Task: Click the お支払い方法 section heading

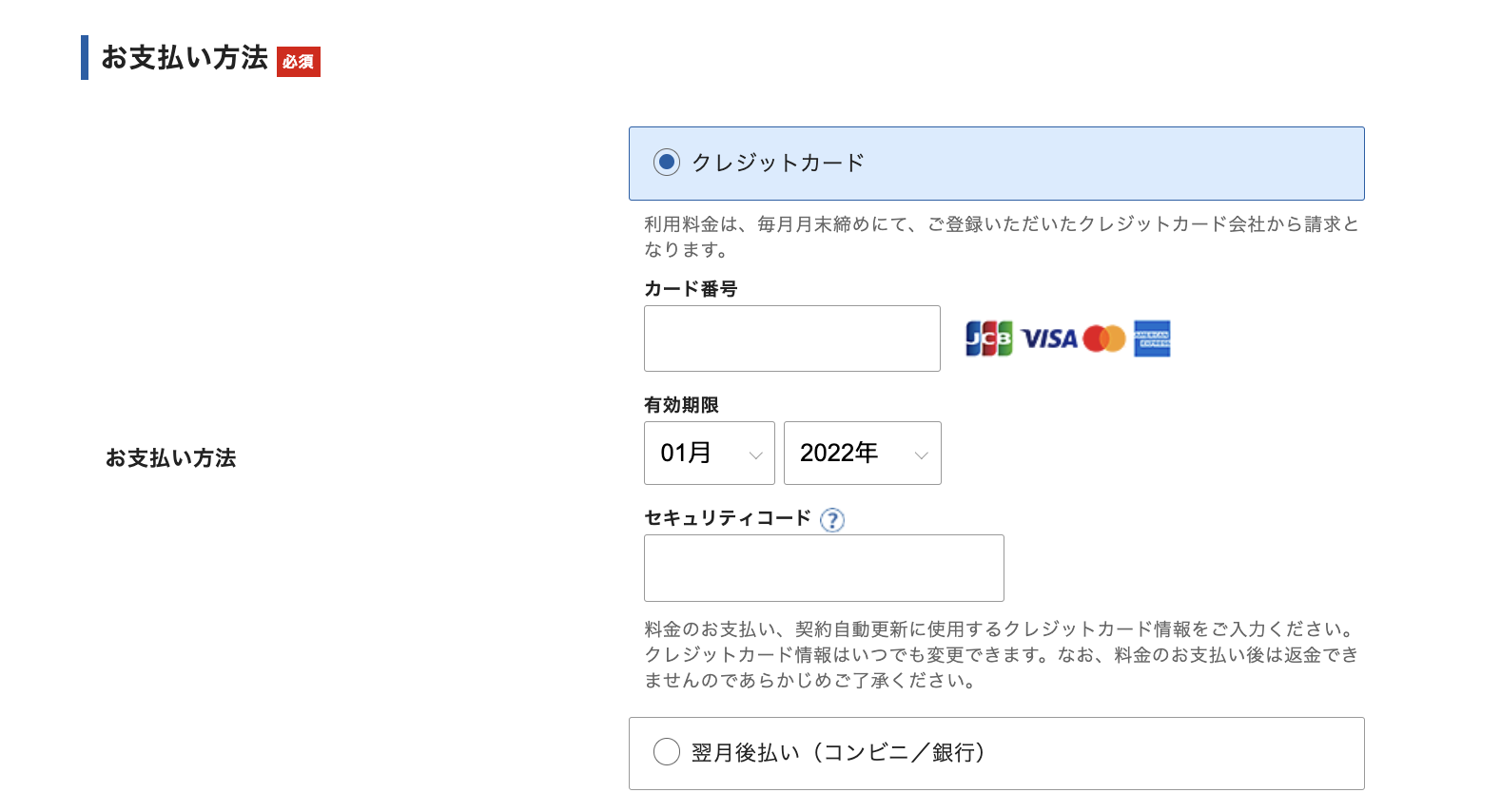Action: (x=185, y=58)
